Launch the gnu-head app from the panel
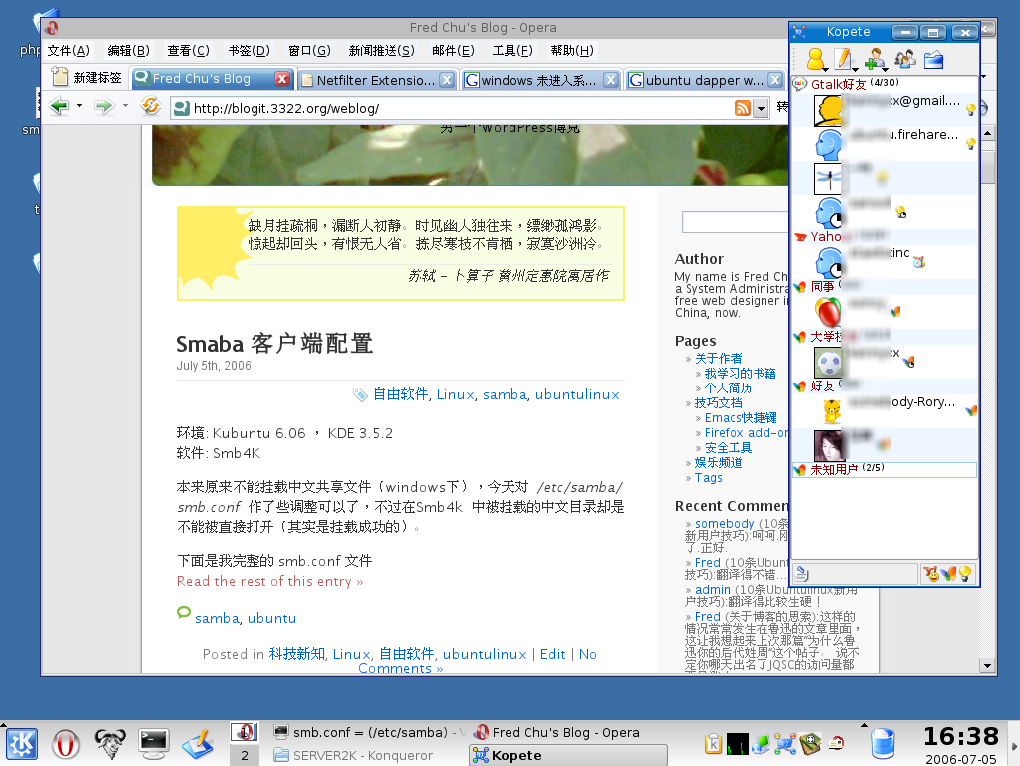This screenshot has height=766, width=1020. coord(110,744)
